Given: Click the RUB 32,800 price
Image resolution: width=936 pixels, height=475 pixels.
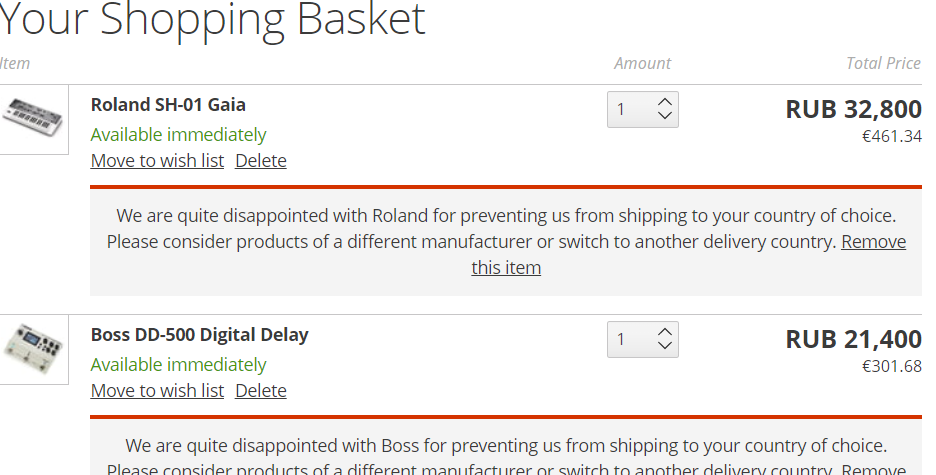Looking at the screenshot, I should pyautogui.click(x=853, y=109).
